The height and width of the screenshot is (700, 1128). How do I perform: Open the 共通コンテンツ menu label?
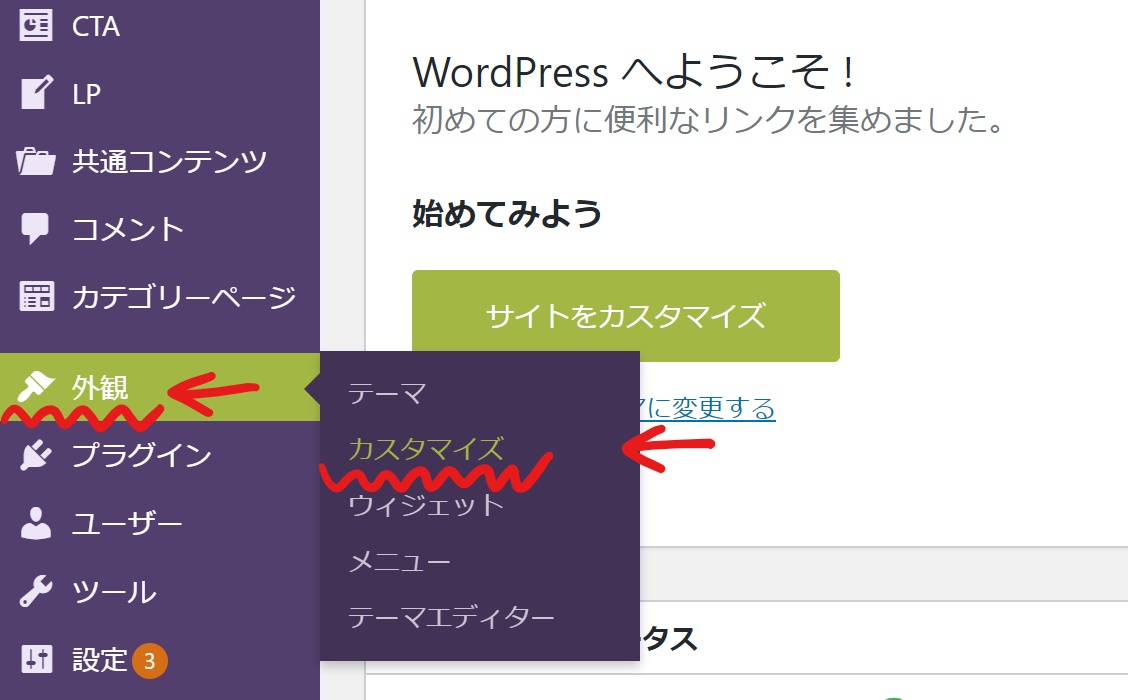click(x=169, y=161)
